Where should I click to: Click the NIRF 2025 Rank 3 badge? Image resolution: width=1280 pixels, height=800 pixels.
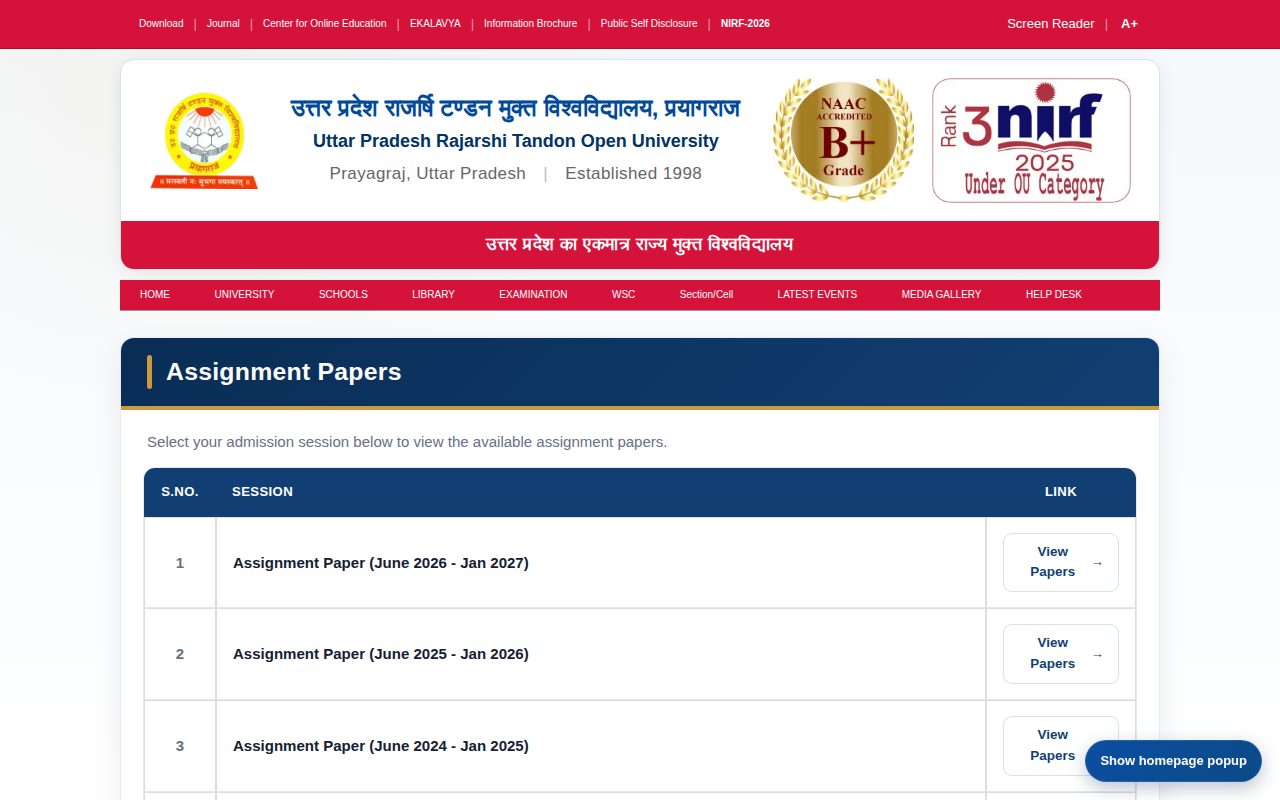coord(1031,140)
